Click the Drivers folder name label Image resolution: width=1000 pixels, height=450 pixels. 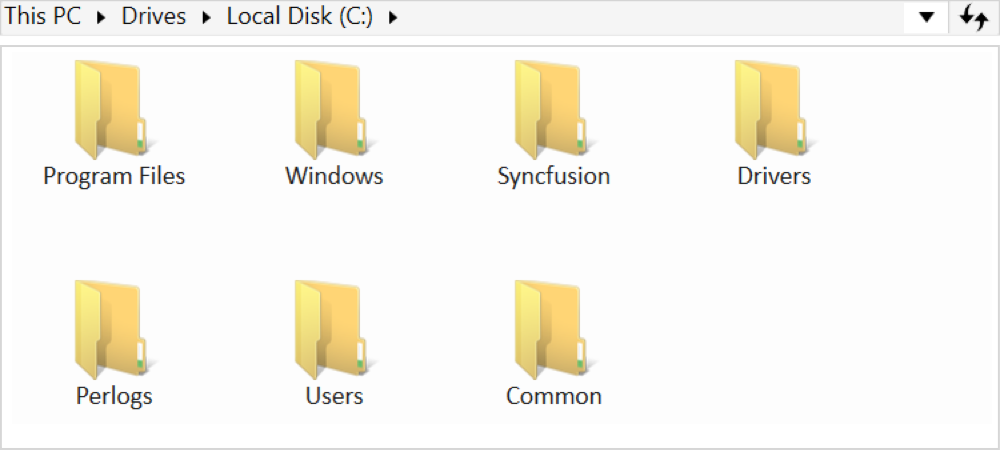pyautogui.click(x=773, y=177)
